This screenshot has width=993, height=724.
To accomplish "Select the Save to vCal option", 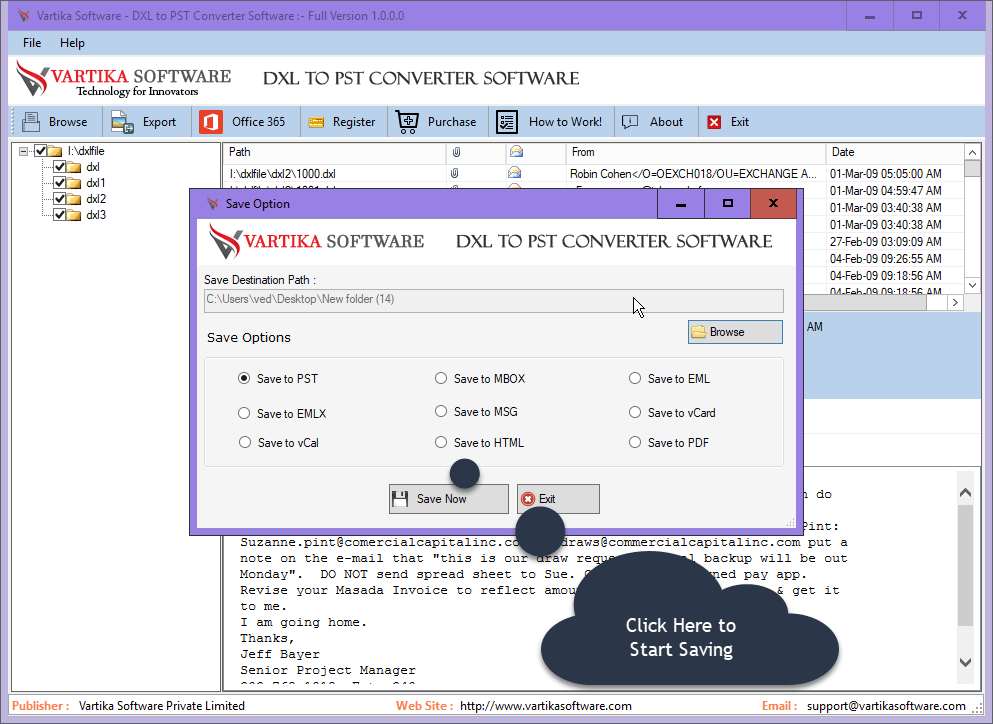I will coord(244,442).
